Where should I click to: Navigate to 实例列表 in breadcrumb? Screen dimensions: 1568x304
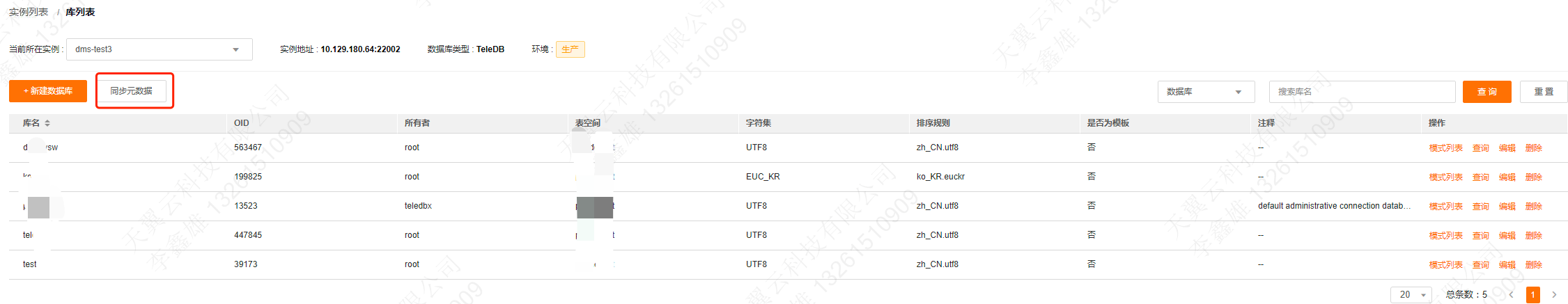pos(29,13)
